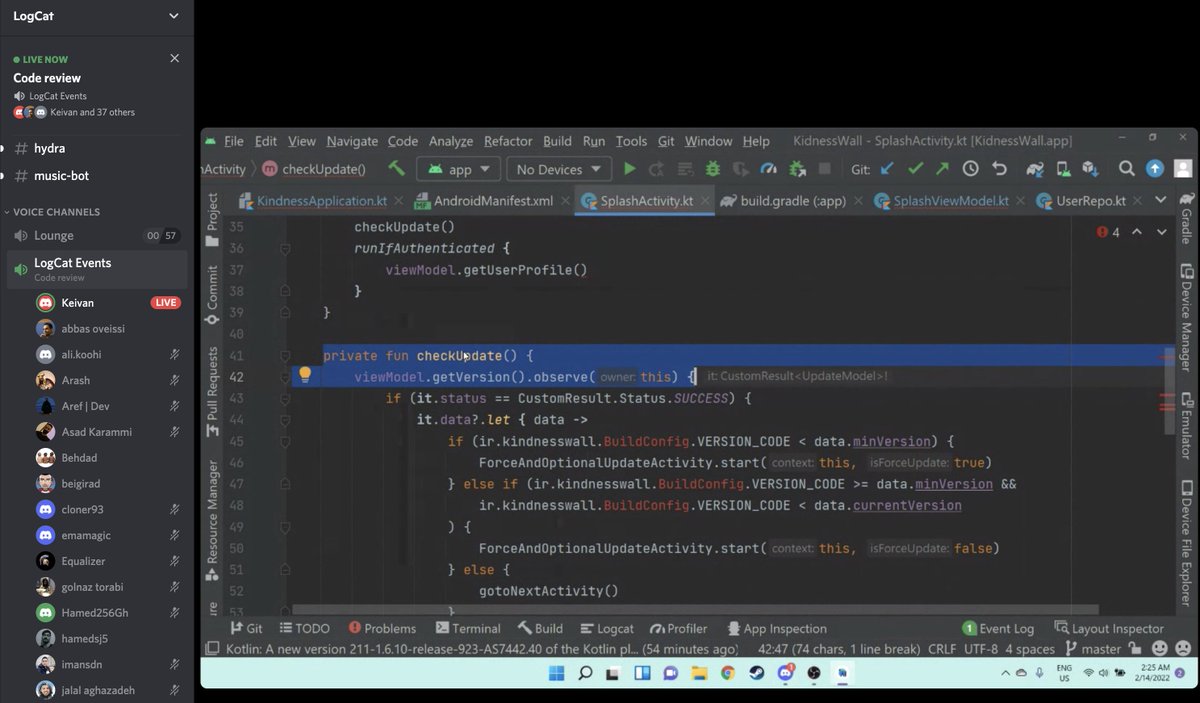The image size is (1200, 703).
Task: Fold the checkUpdate function at line 41
Action: [x=286, y=355]
